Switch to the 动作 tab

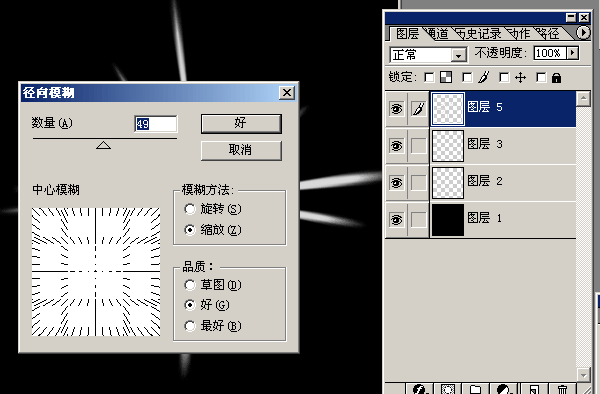click(520, 34)
